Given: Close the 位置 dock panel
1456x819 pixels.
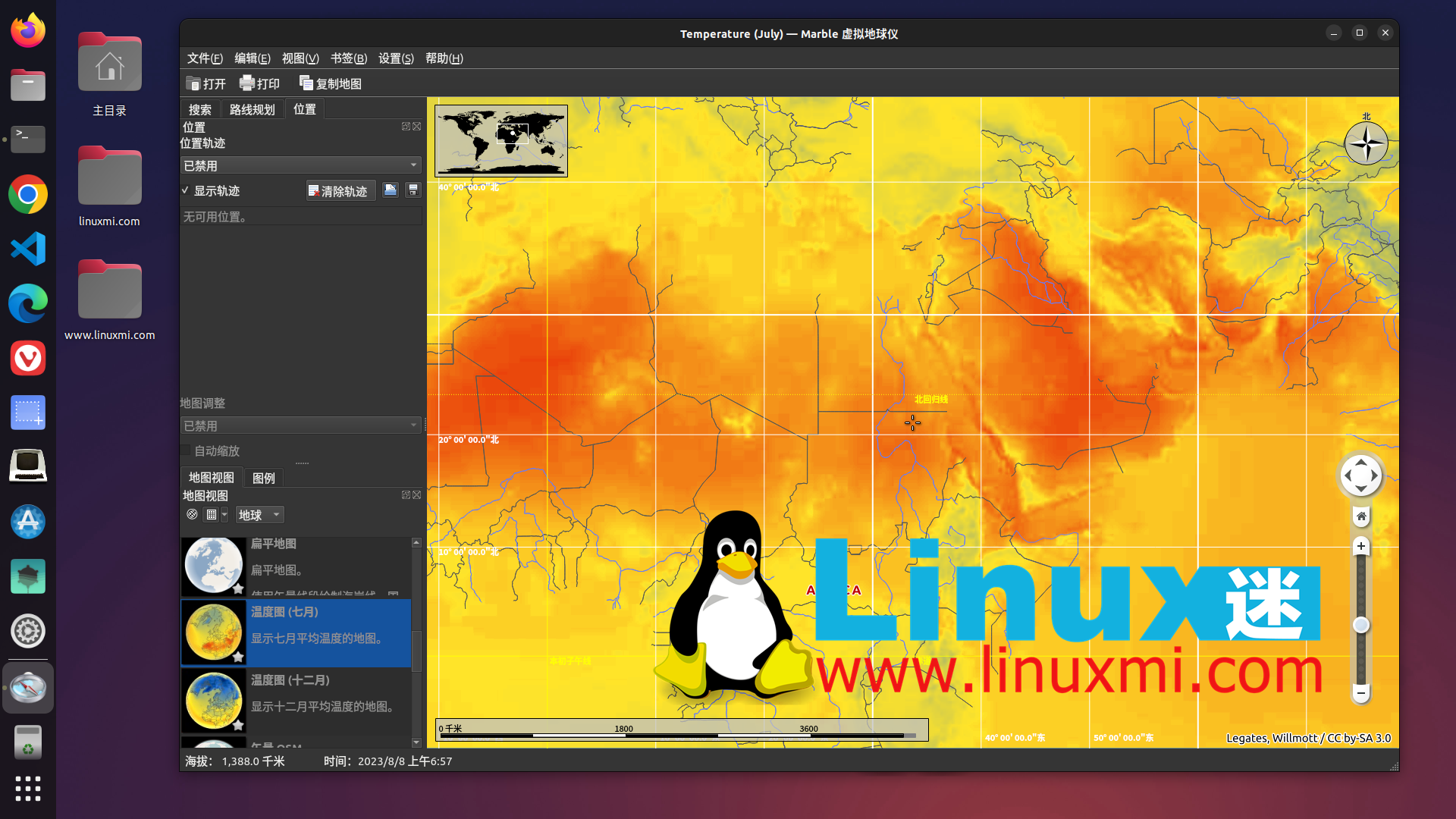Looking at the screenshot, I should coord(416,127).
